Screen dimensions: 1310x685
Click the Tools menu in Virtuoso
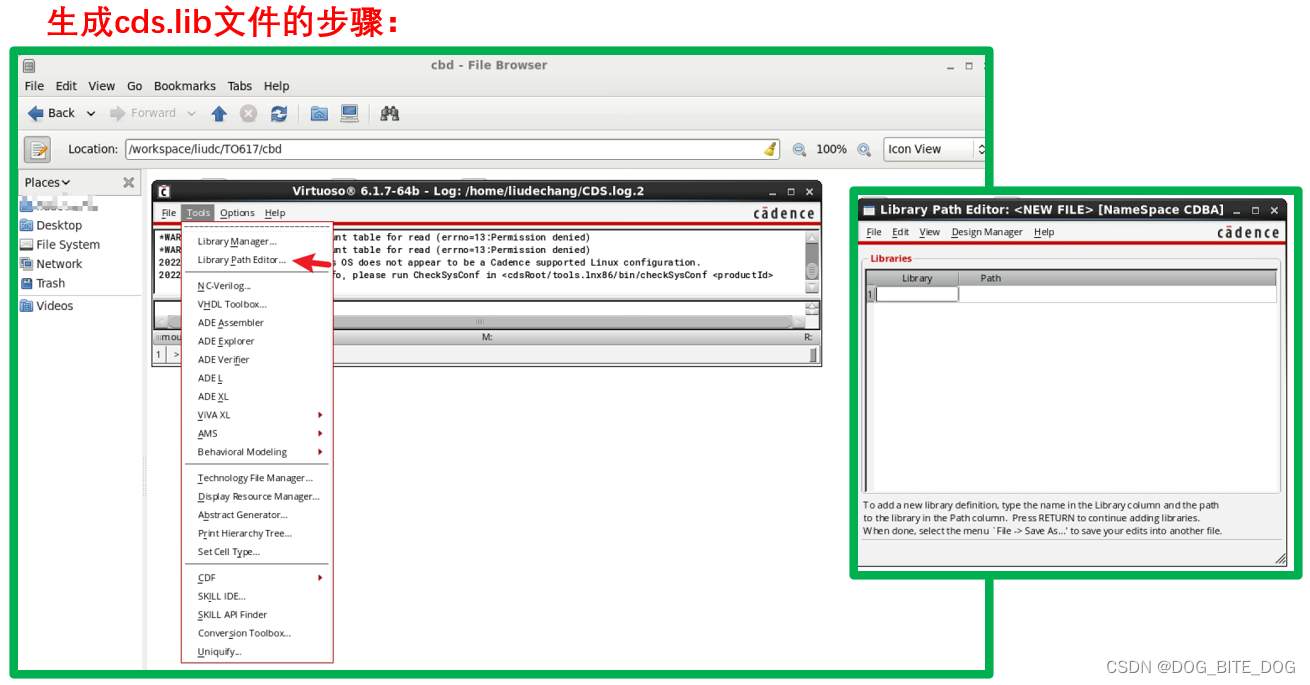pos(198,213)
